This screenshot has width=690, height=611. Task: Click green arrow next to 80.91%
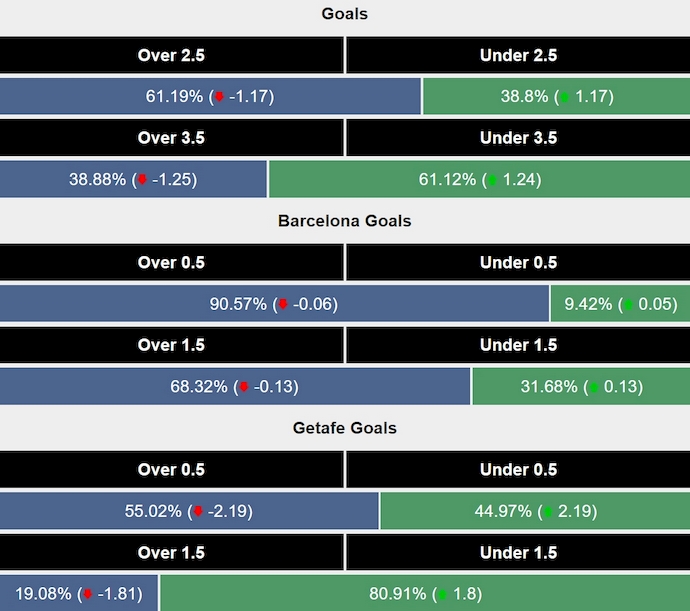(x=439, y=594)
